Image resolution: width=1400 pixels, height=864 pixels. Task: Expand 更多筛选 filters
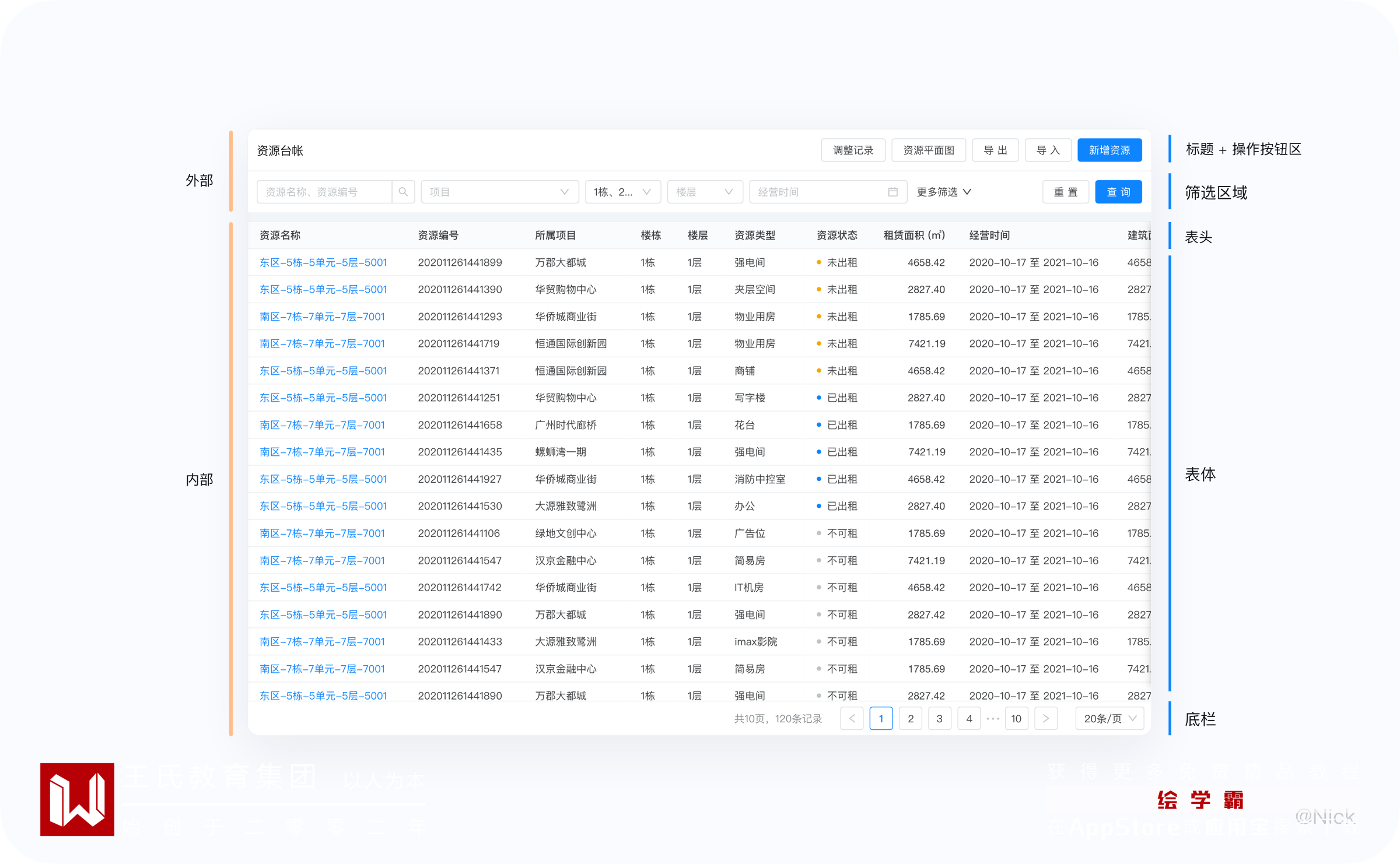(x=943, y=192)
